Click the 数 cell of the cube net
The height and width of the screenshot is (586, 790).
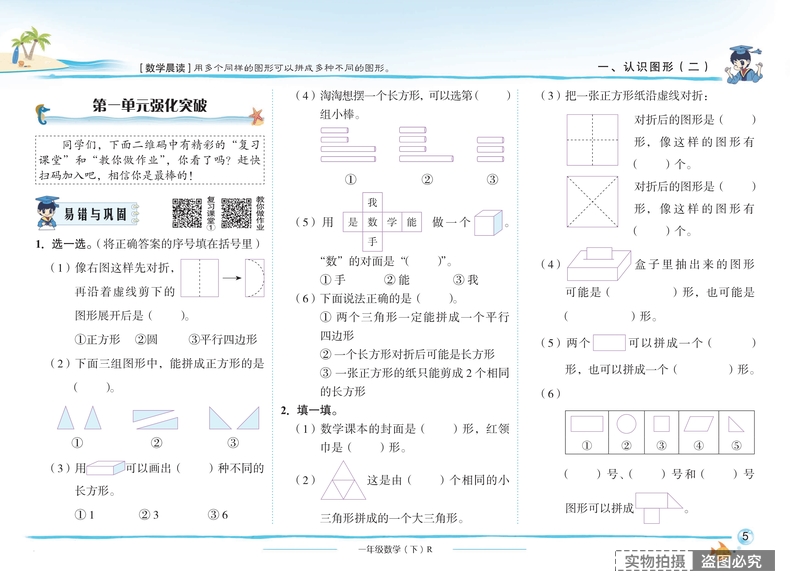coord(372,222)
